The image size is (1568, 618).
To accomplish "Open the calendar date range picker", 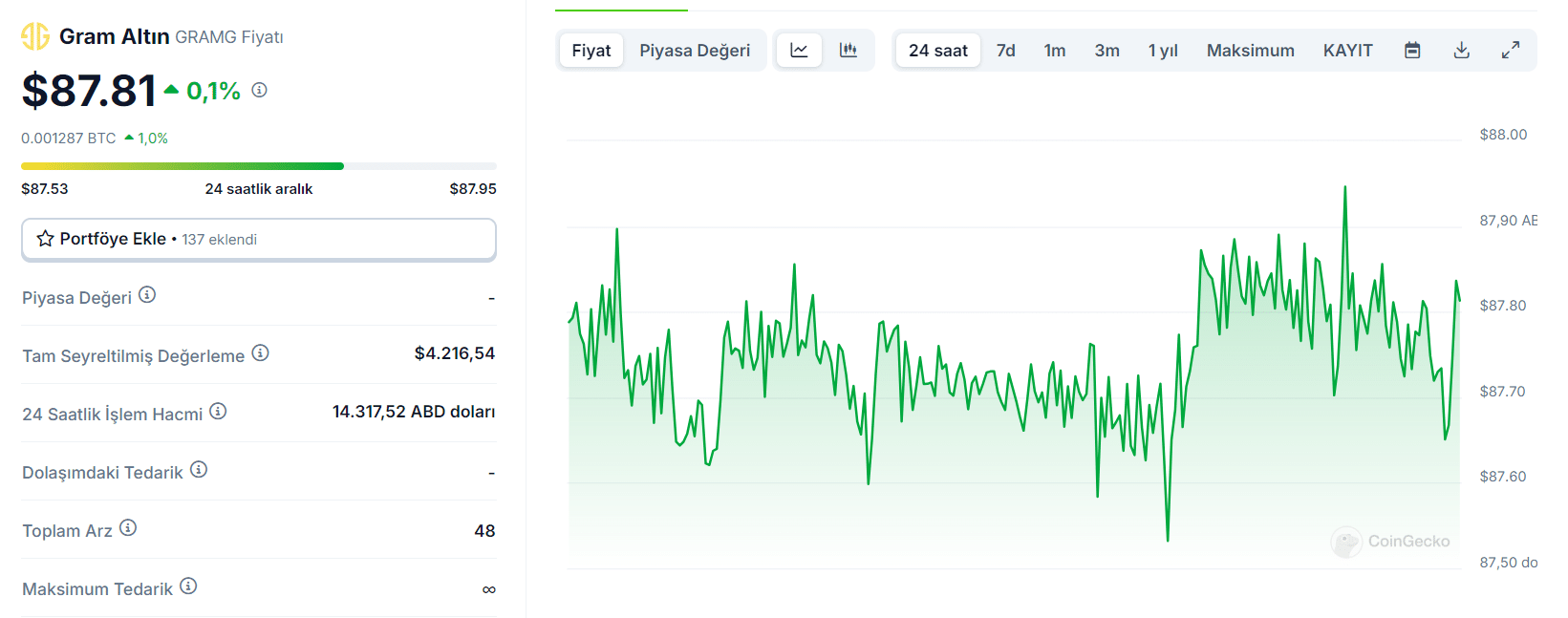I will (x=1412, y=51).
